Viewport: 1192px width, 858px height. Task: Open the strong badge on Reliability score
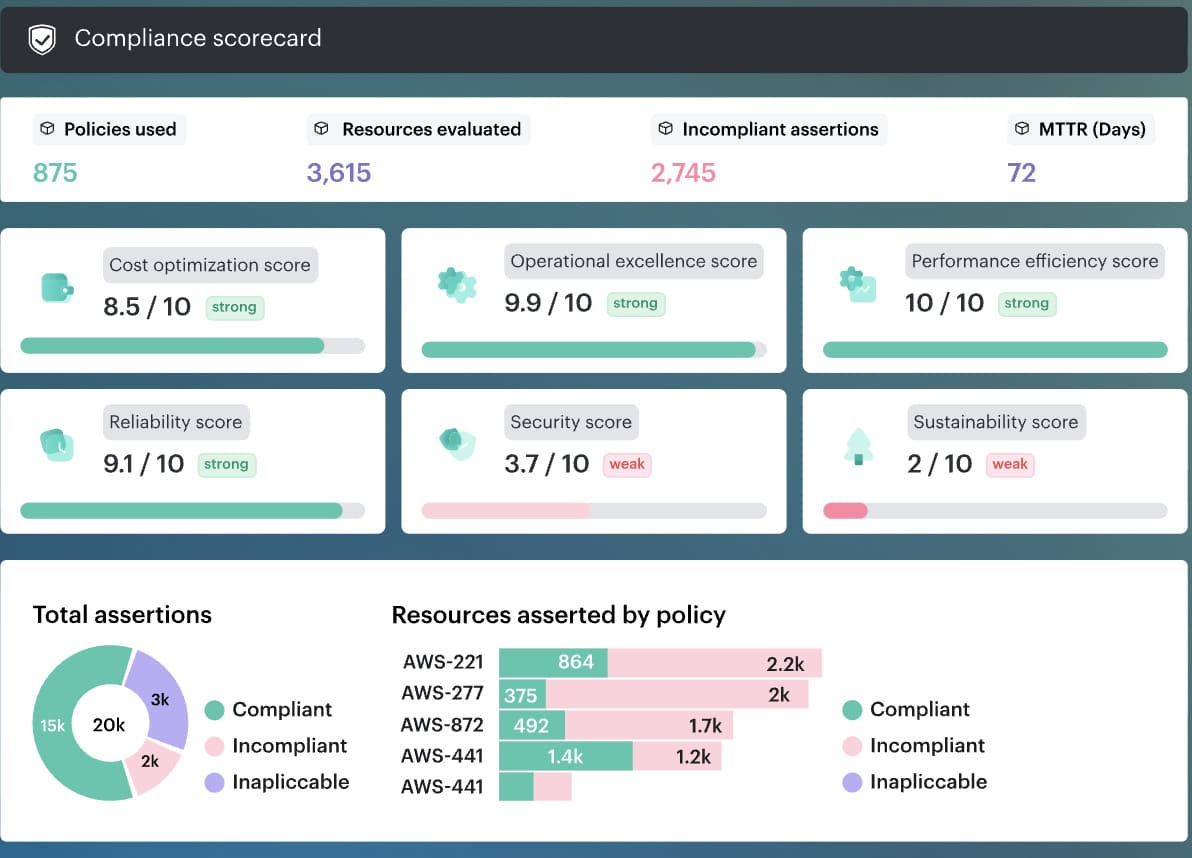pyautogui.click(x=226, y=464)
